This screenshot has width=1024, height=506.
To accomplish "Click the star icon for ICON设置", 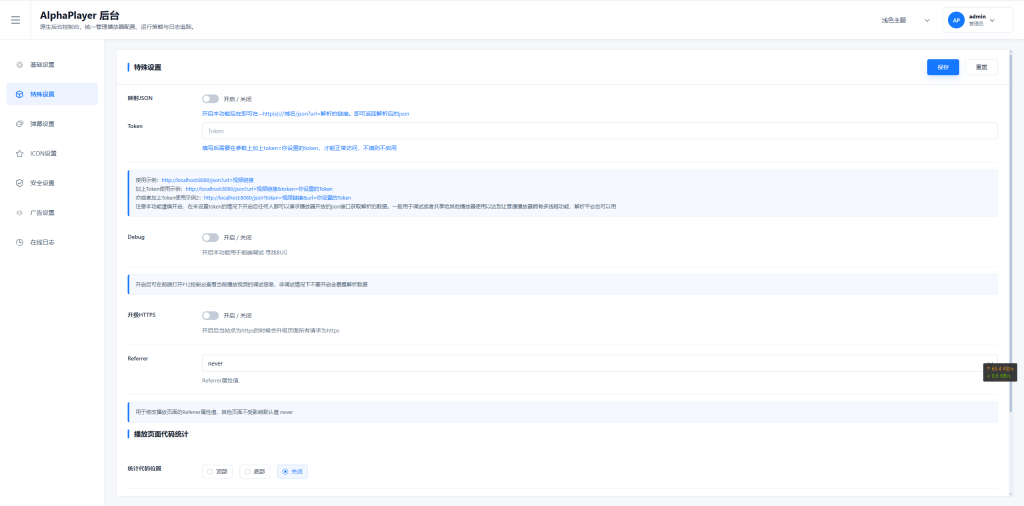I will [20, 153].
